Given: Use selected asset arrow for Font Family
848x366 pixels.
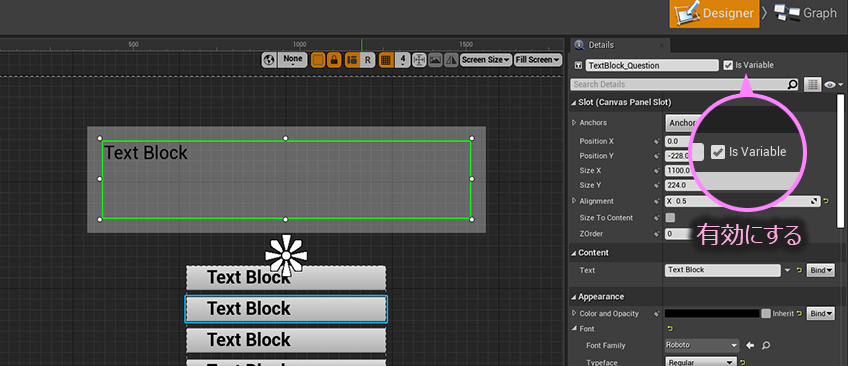Looking at the screenshot, I should pos(750,345).
